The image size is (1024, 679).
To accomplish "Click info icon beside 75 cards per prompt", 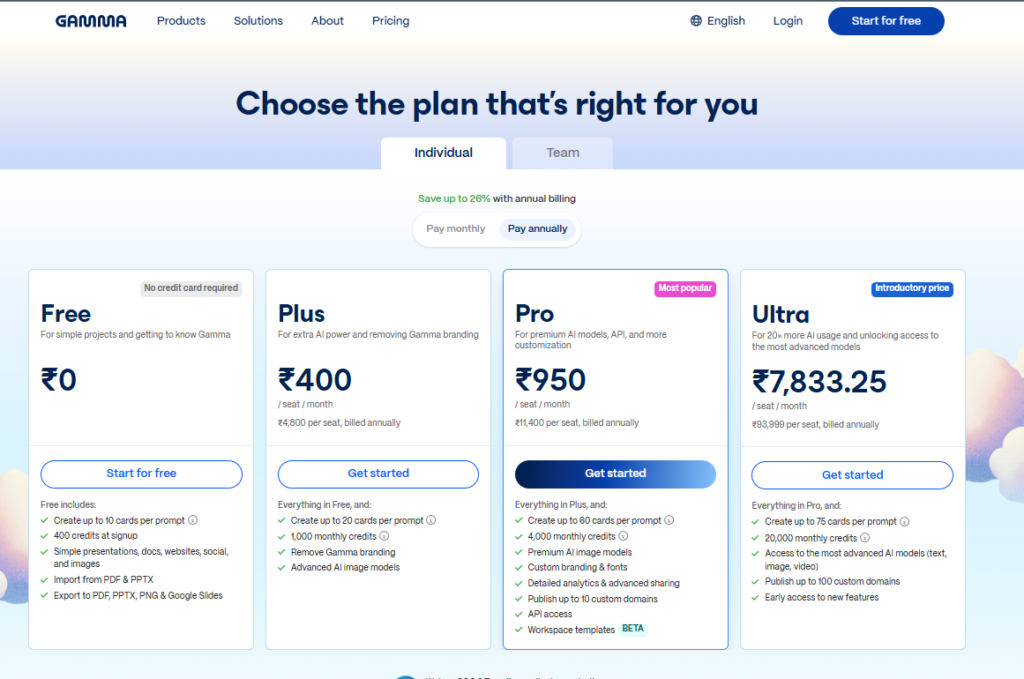I will tap(904, 521).
